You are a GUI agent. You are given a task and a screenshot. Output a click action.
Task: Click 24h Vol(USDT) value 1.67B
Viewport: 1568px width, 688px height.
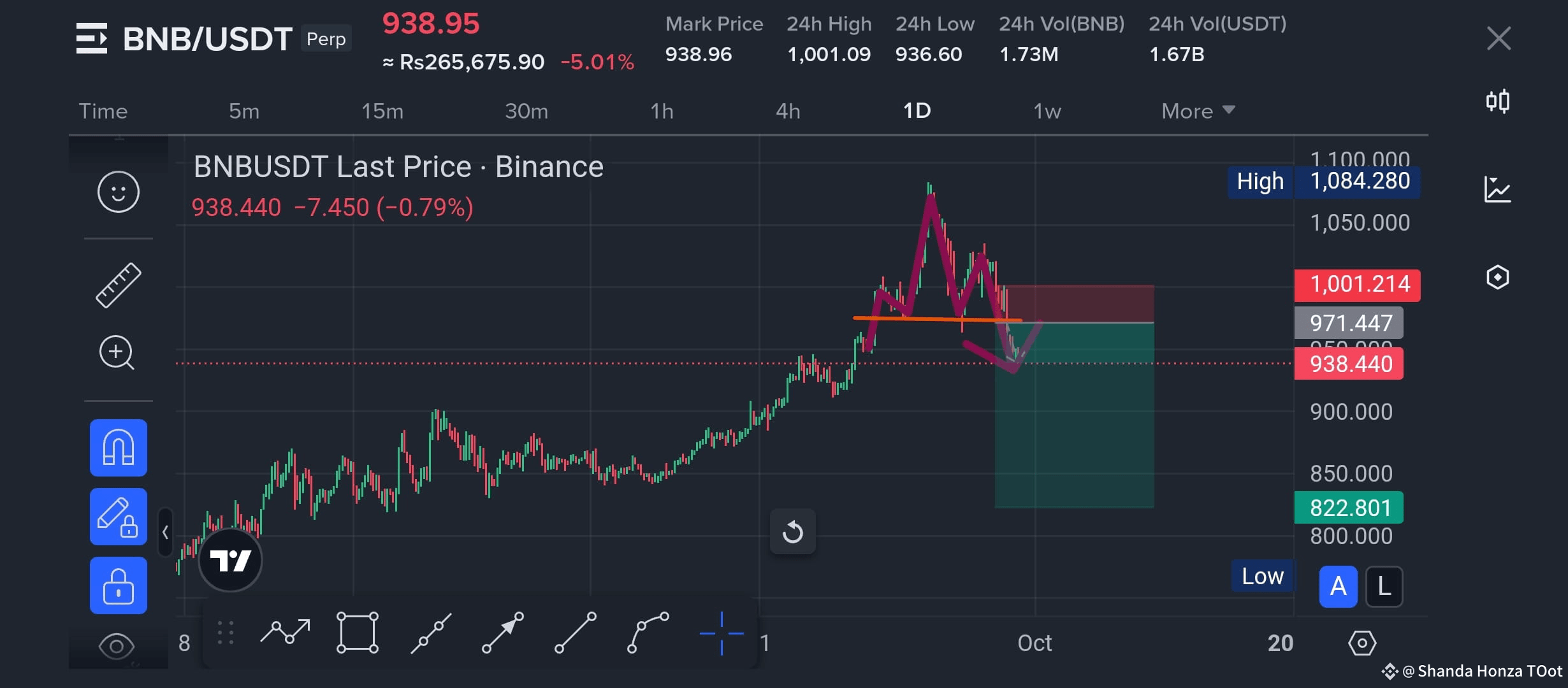(x=1177, y=55)
